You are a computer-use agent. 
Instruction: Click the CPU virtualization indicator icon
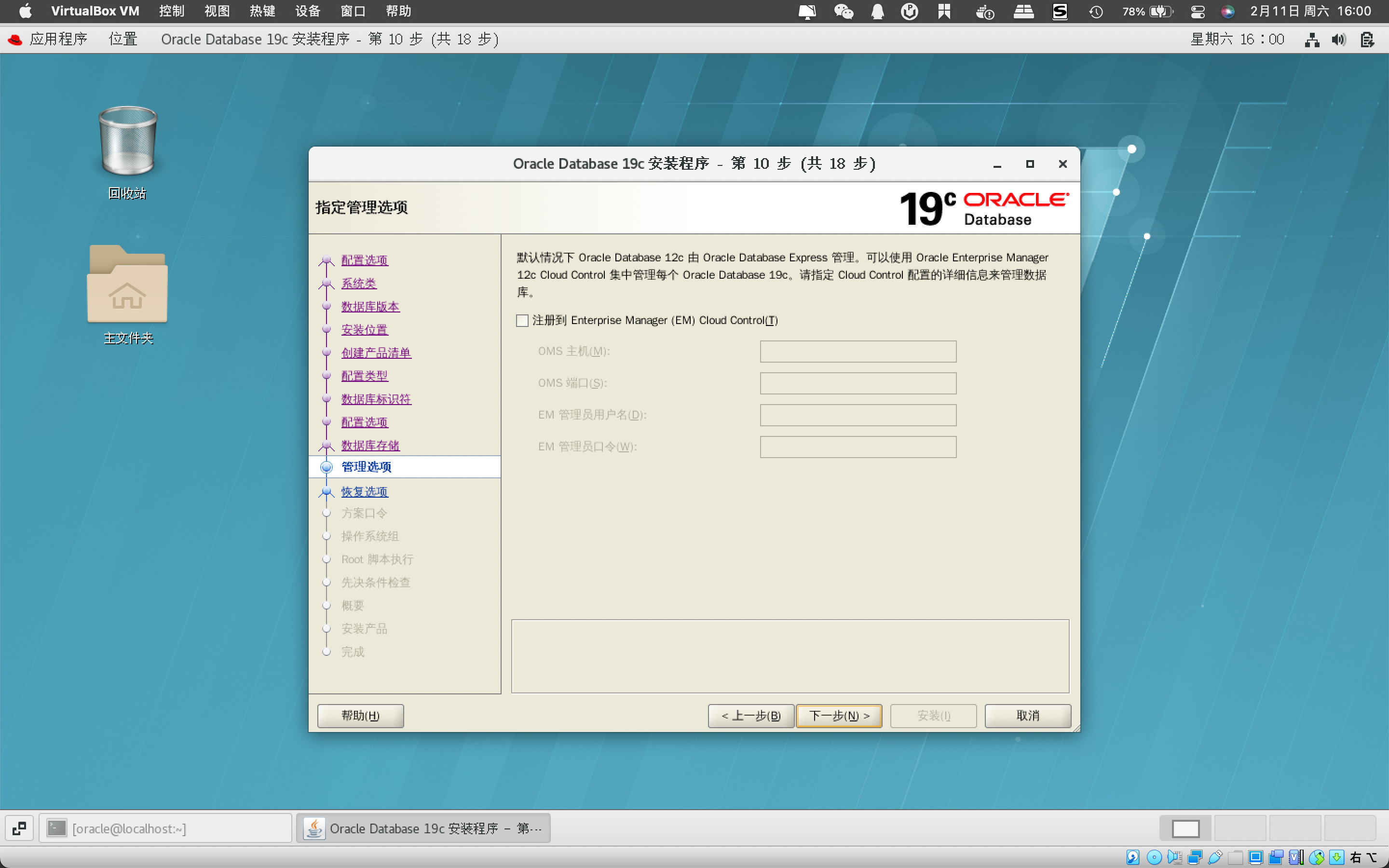(1296, 857)
